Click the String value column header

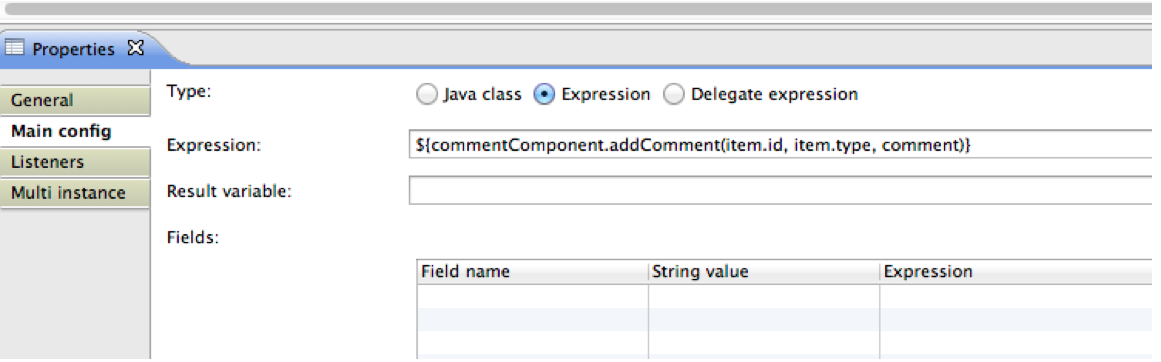(x=763, y=272)
